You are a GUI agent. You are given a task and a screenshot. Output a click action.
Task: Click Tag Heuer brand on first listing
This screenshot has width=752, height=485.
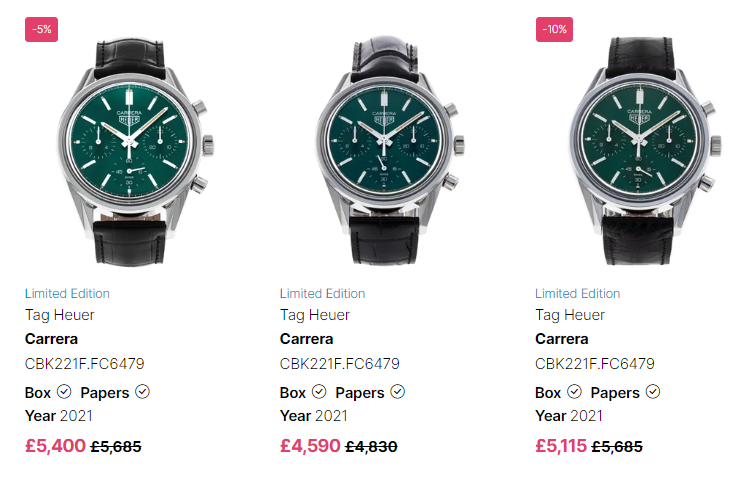60,315
